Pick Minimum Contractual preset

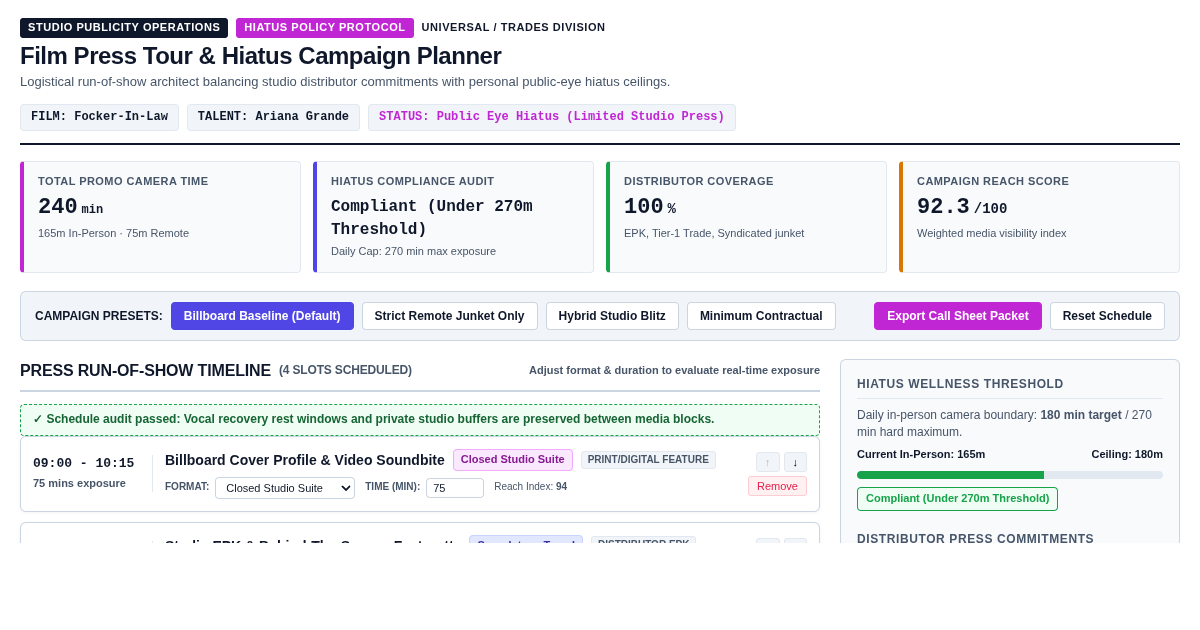(x=761, y=316)
